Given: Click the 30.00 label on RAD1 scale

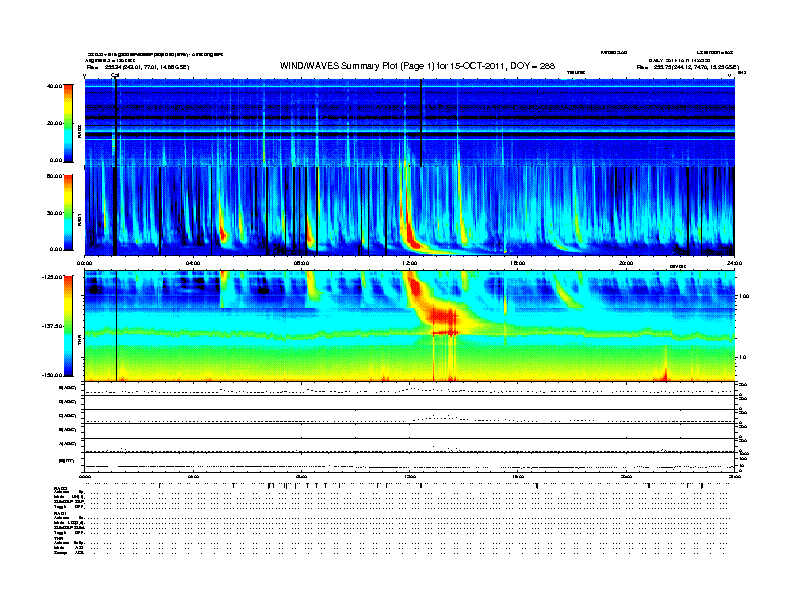Looking at the screenshot, I should tap(54, 213).
